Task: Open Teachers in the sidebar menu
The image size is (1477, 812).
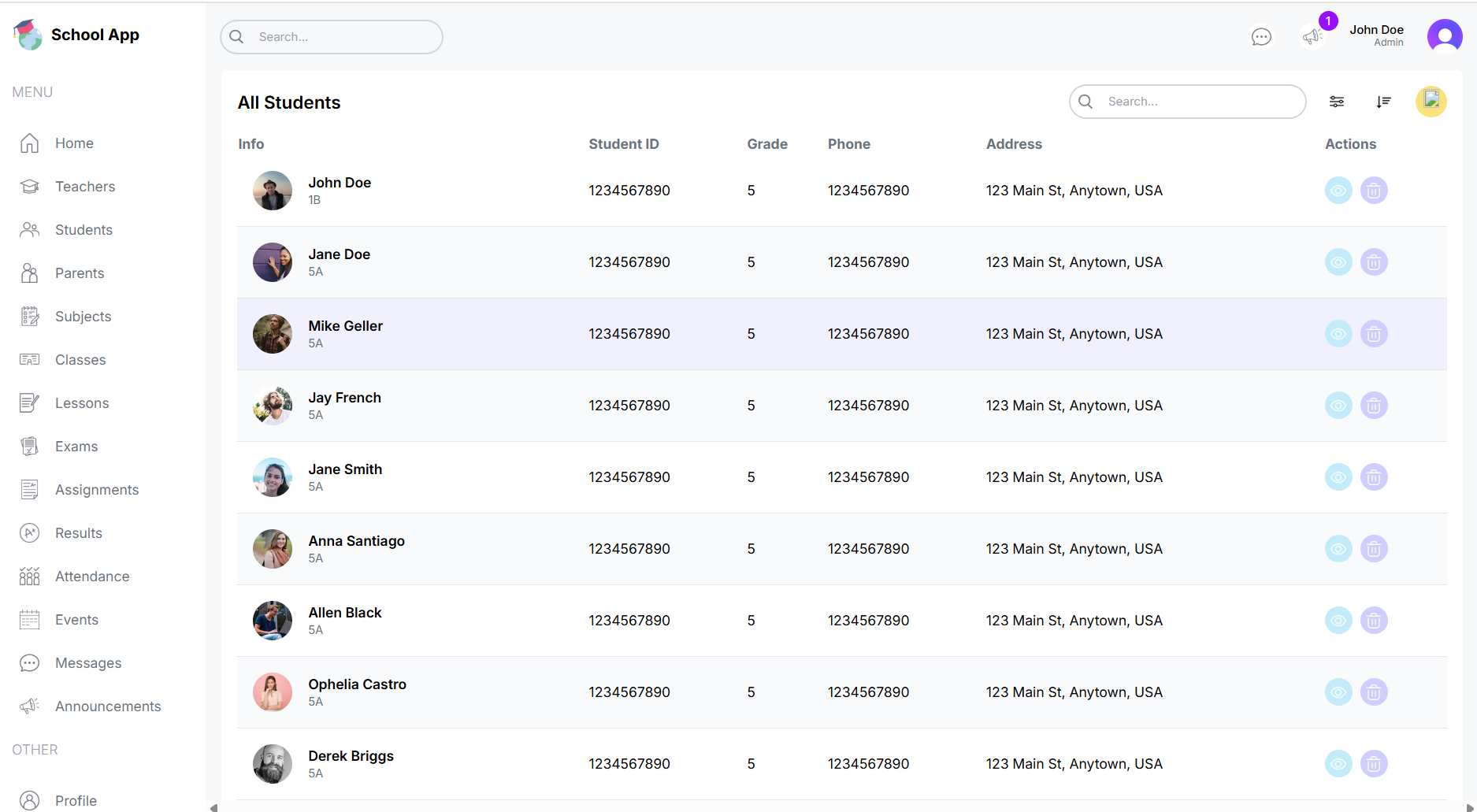Action: click(85, 187)
